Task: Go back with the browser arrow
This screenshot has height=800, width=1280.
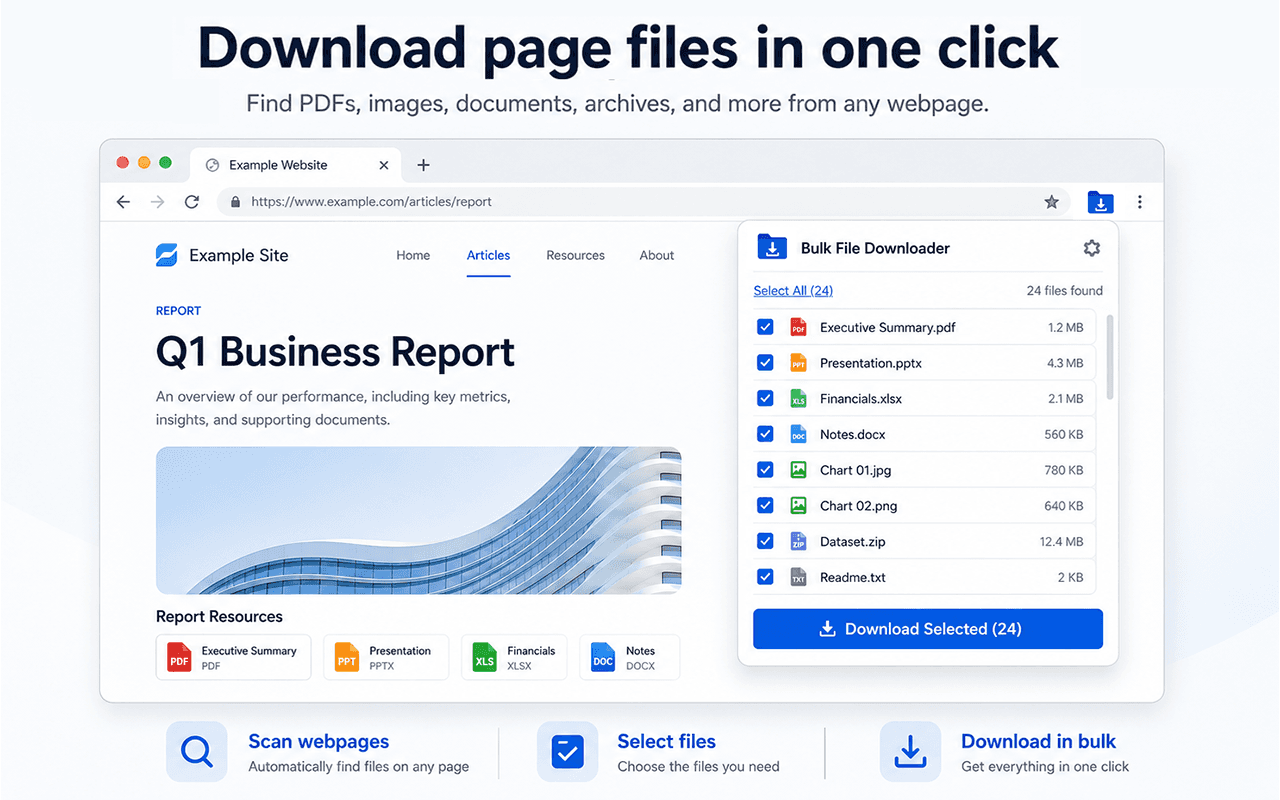Action: pyautogui.click(x=123, y=202)
